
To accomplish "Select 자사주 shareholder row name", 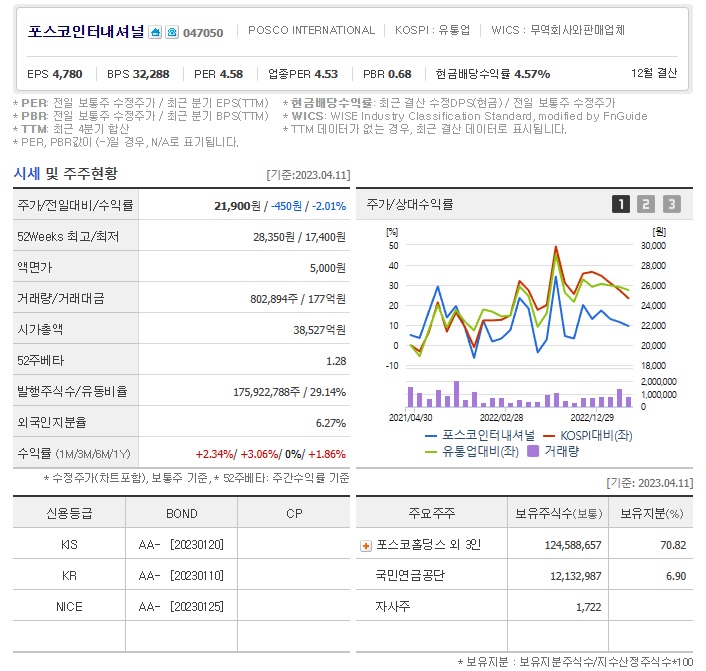I will pos(393,607).
